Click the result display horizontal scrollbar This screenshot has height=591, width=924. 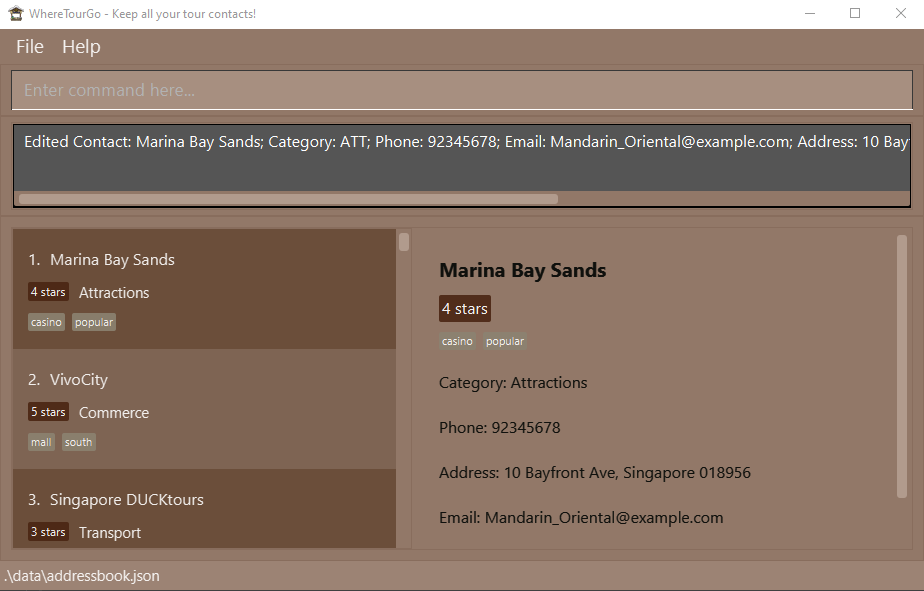288,198
